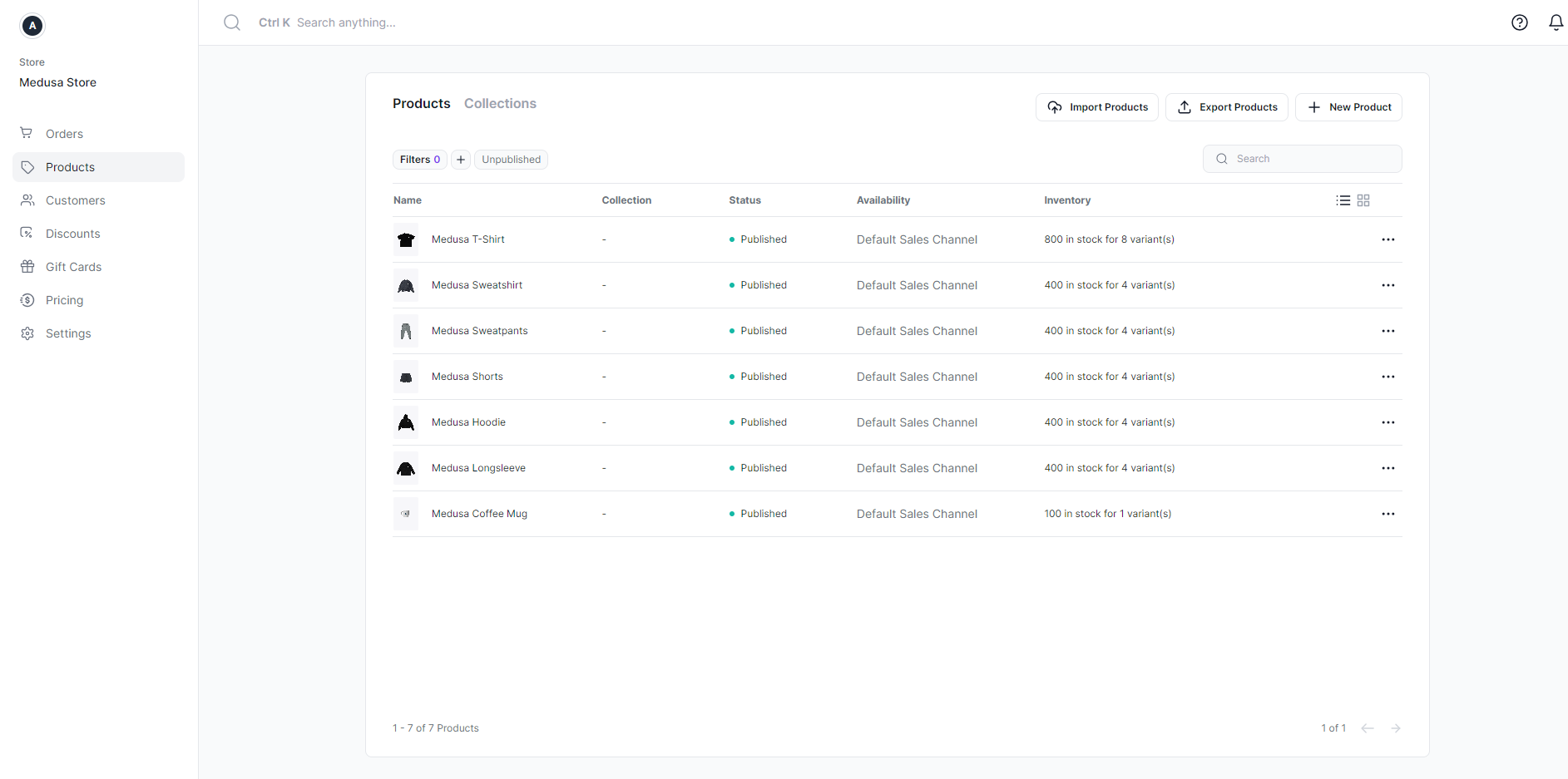Click the avatar circle with letter A
This screenshot has height=779, width=1568.
[x=32, y=26]
